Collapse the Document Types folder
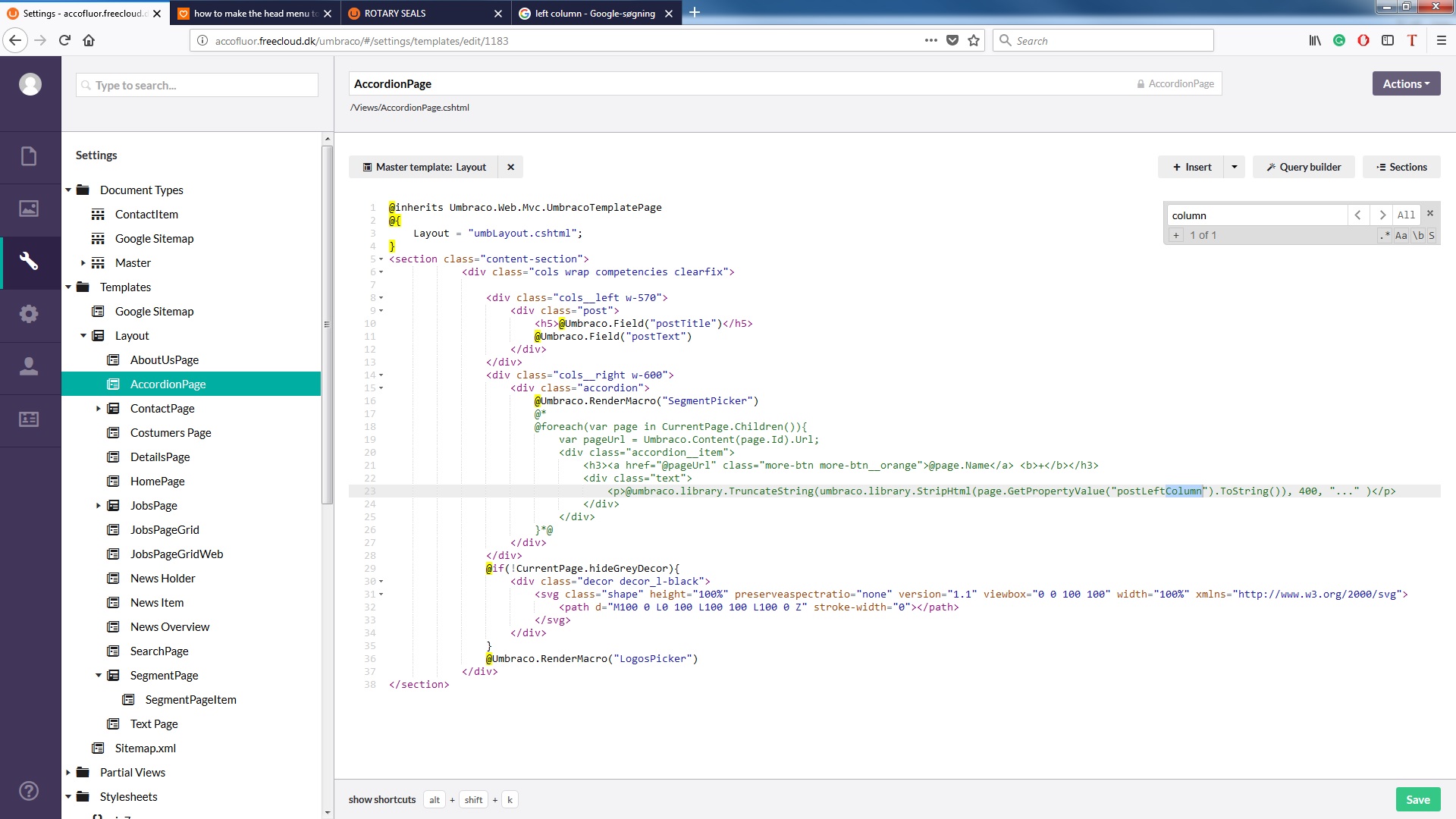 68,190
